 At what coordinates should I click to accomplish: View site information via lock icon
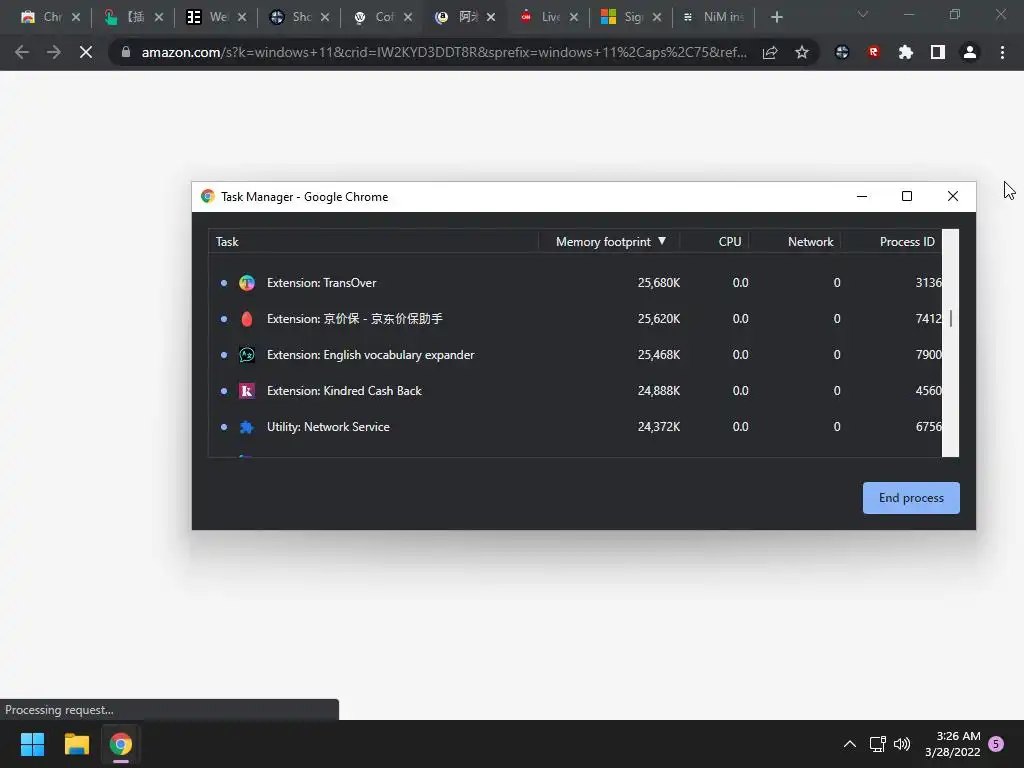pyautogui.click(x=126, y=52)
